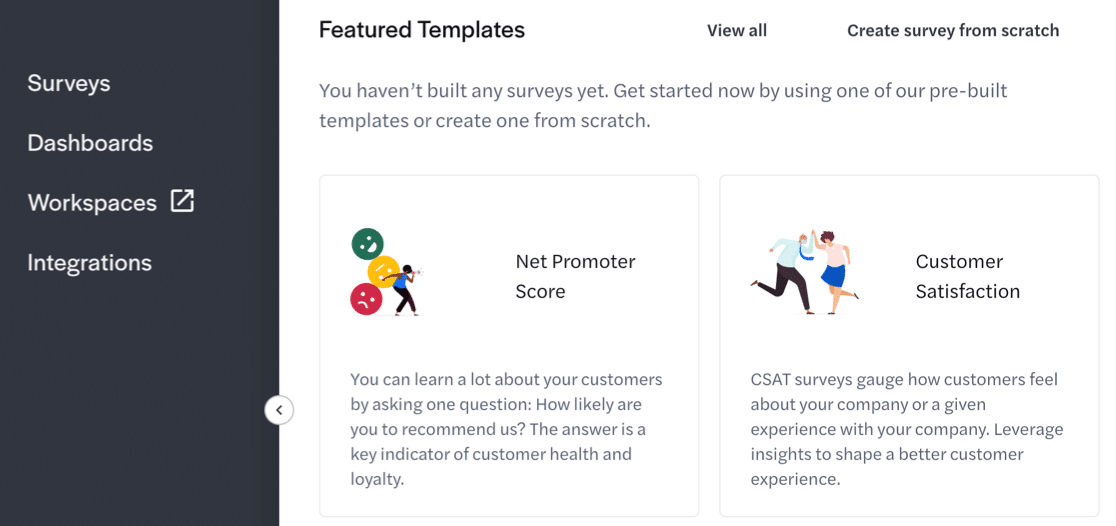Click the View all templates link
1116x526 pixels.
point(737,31)
